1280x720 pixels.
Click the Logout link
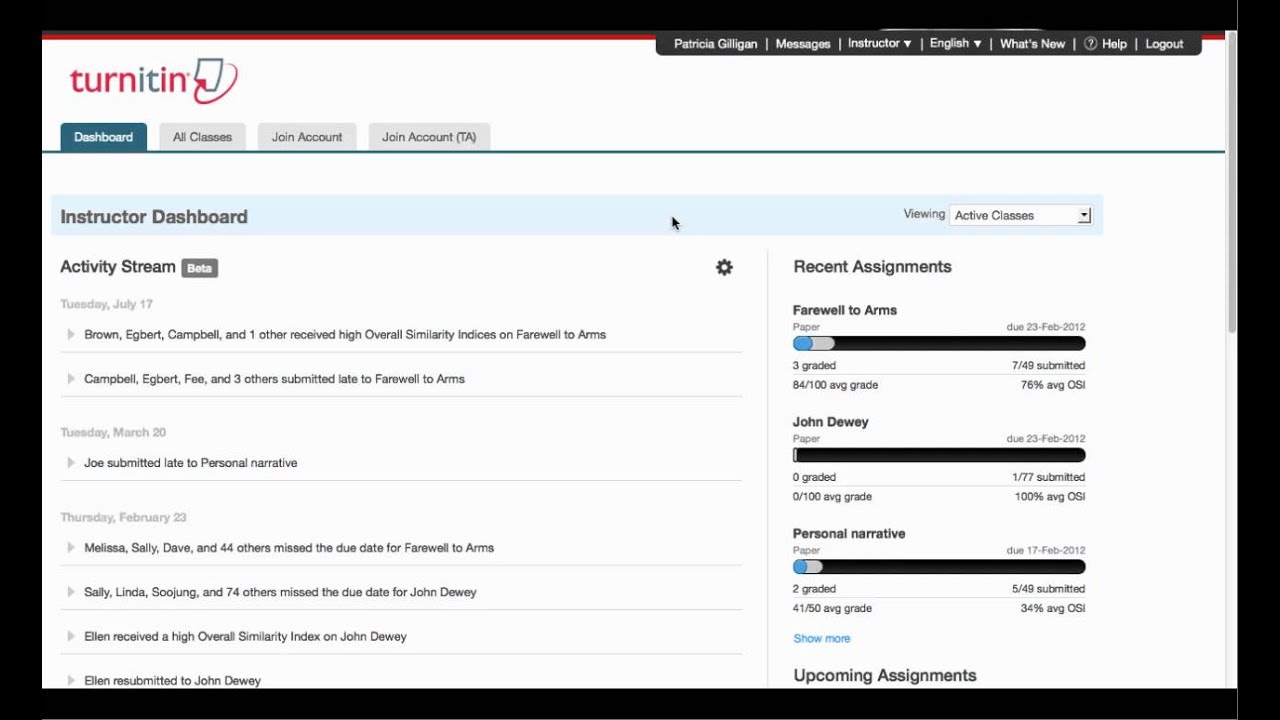click(x=1164, y=44)
